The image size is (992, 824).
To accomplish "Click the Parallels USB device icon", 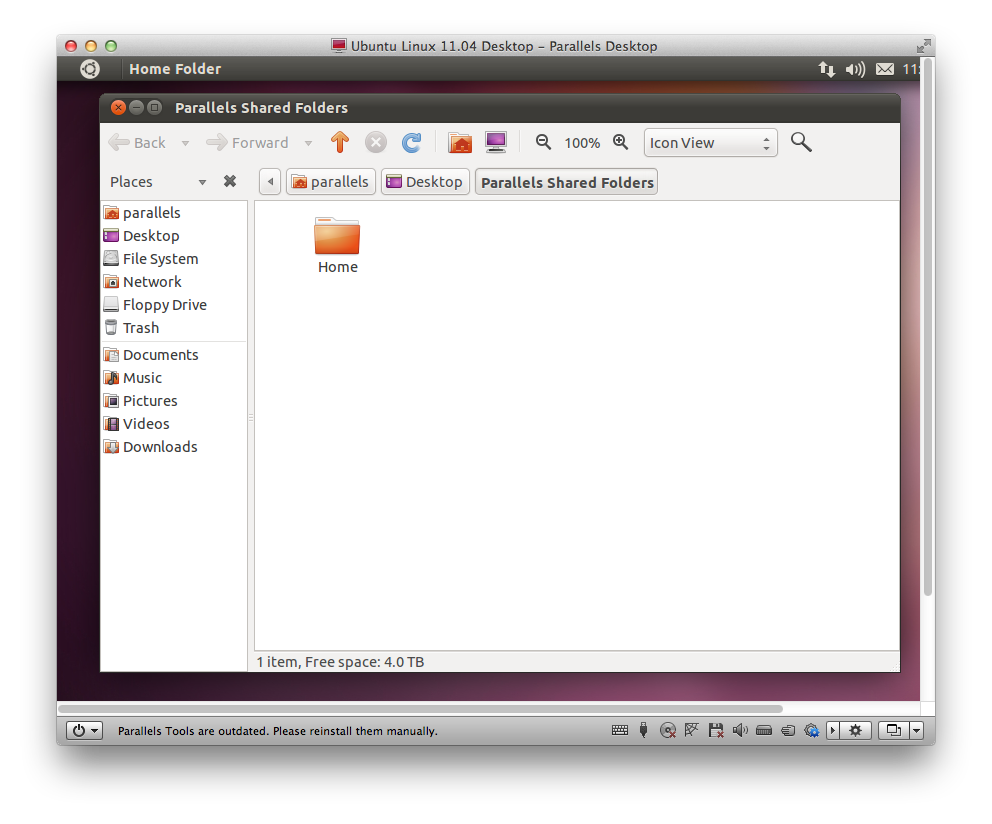I will [x=643, y=730].
